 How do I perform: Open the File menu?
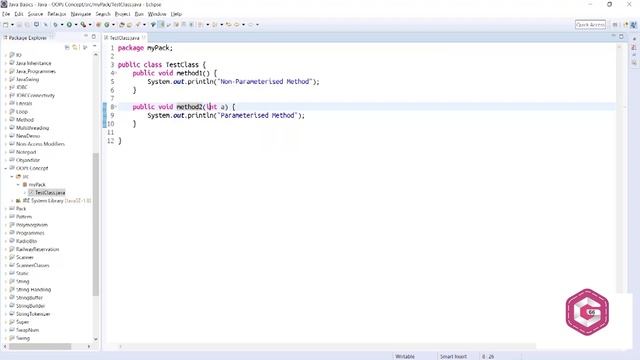pos(6,14)
